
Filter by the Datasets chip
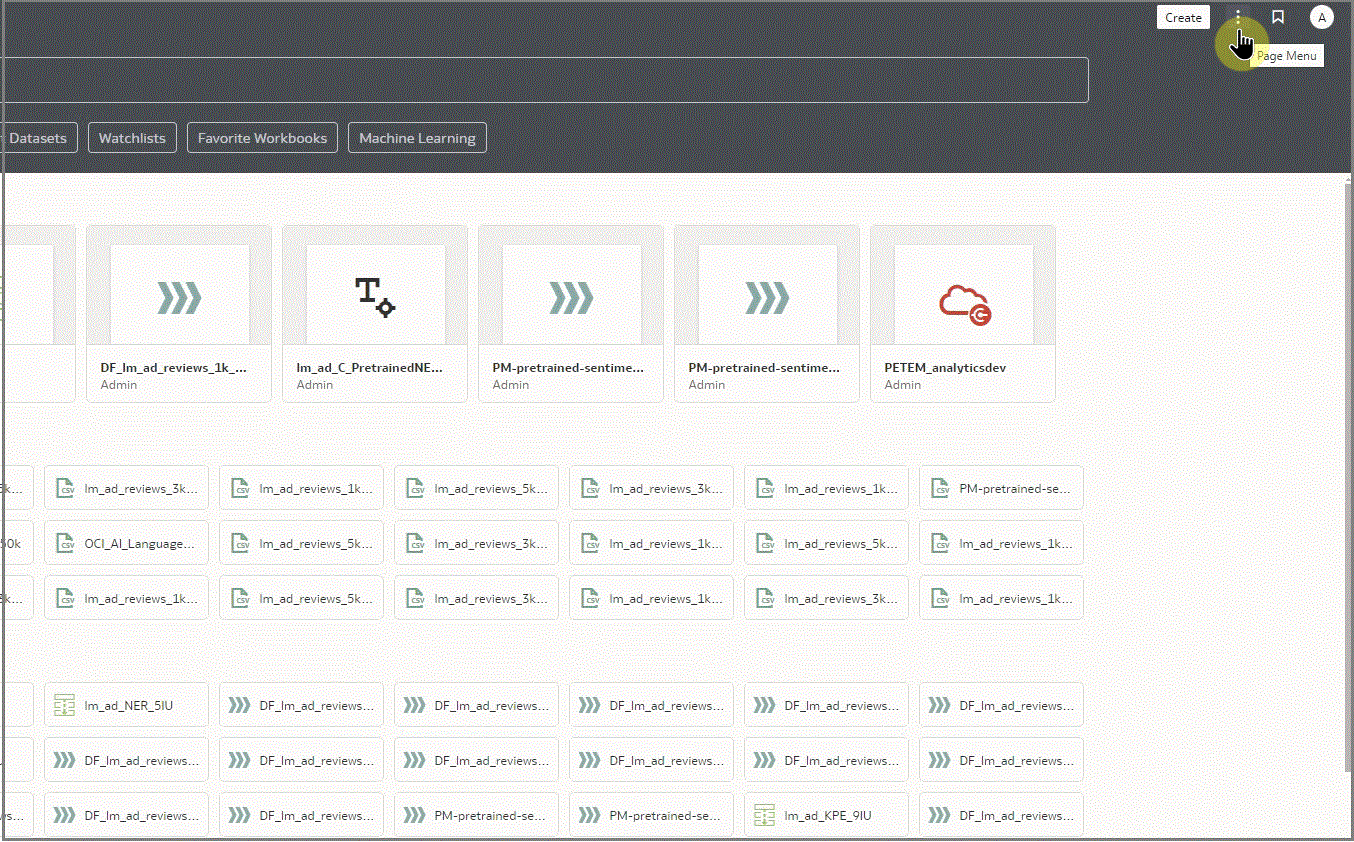pos(38,138)
